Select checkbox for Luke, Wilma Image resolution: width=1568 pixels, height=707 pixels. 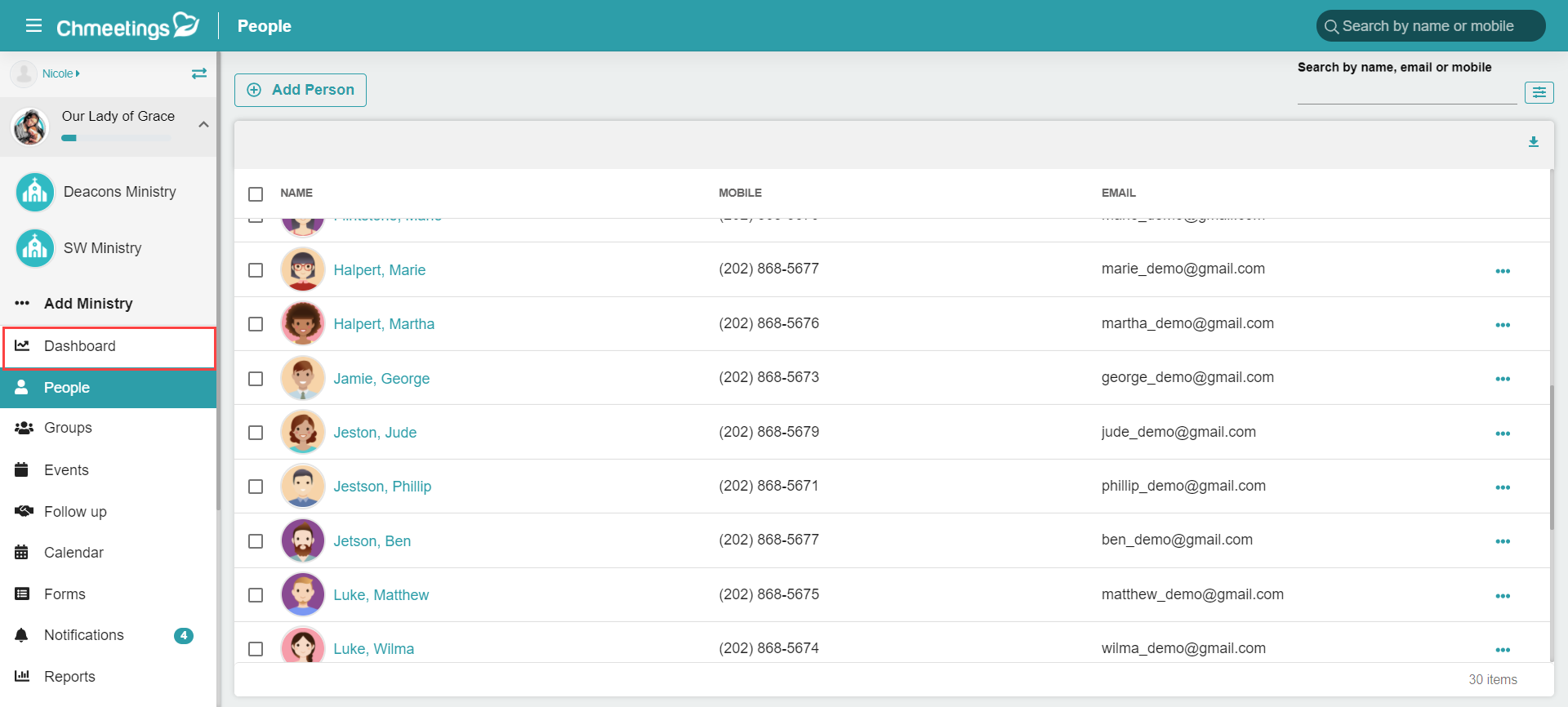(256, 649)
